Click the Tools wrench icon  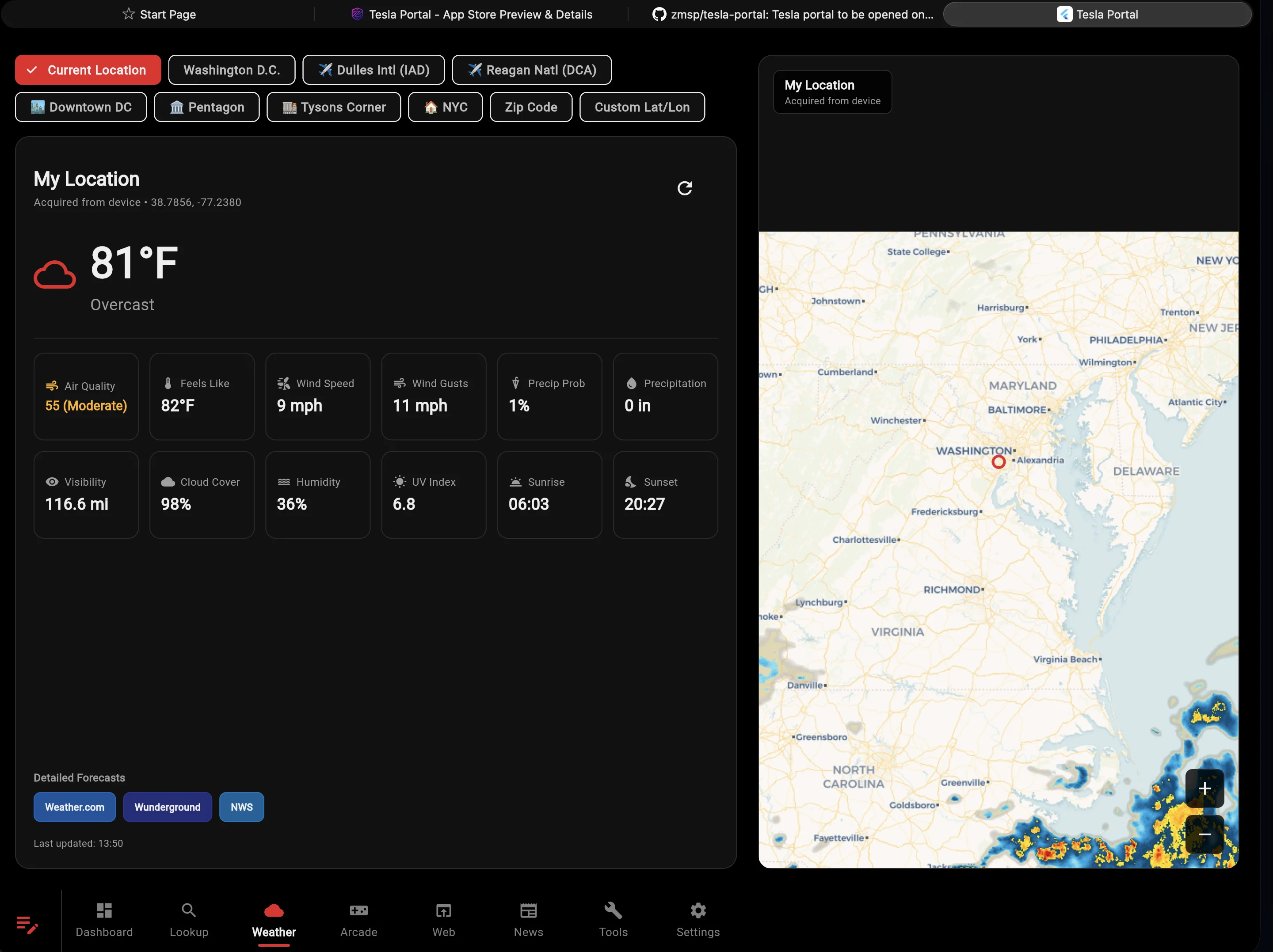(x=613, y=910)
